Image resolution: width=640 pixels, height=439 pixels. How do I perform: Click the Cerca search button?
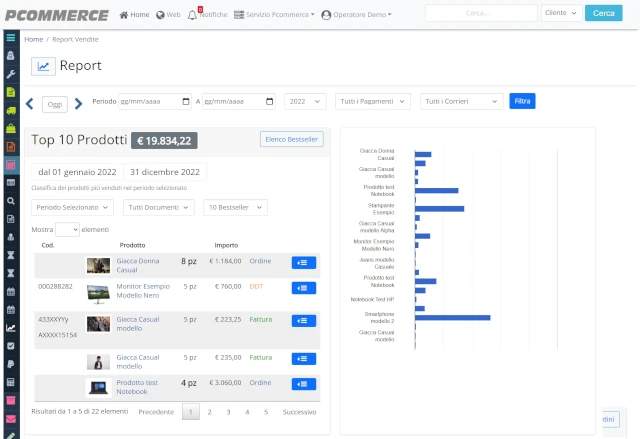tap(603, 13)
